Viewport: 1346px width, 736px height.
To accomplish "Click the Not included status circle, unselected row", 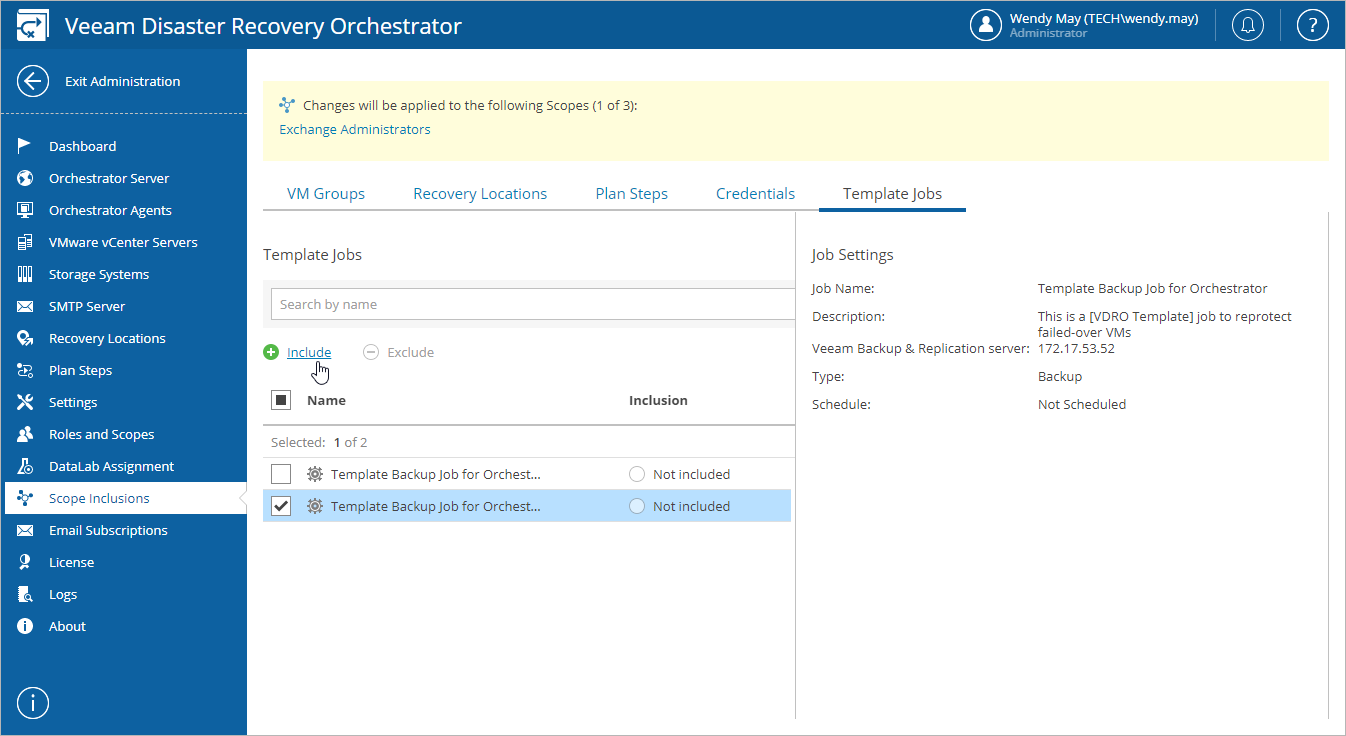I will [637, 474].
